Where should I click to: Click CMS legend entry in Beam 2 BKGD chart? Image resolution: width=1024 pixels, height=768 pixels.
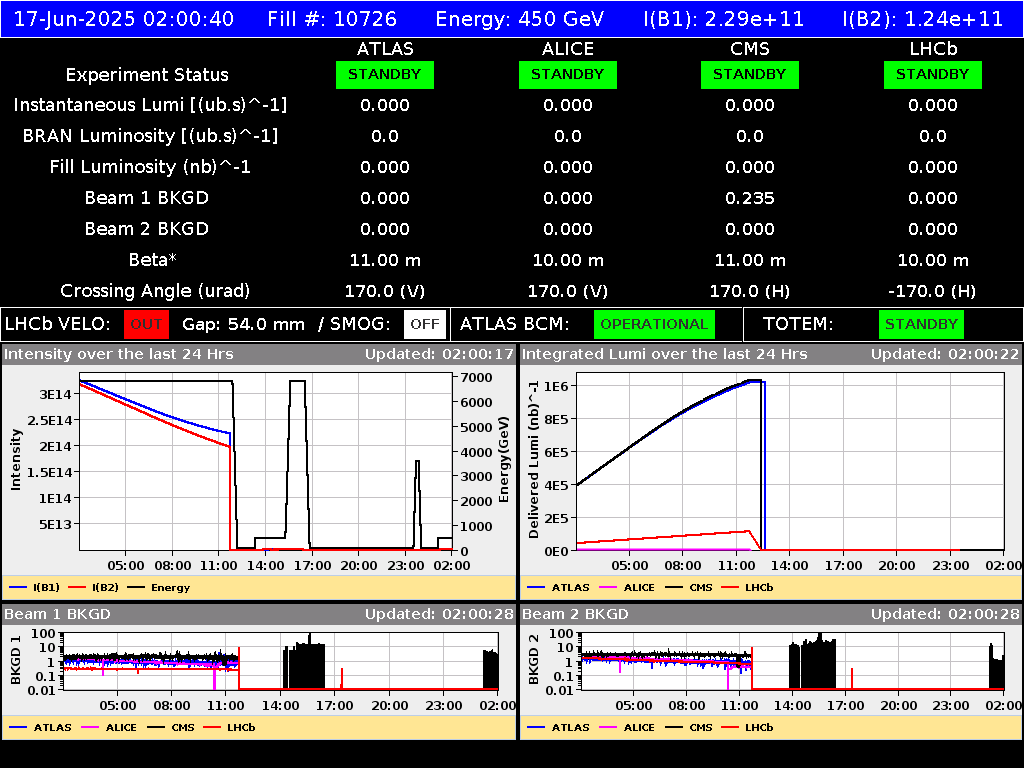point(689,727)
